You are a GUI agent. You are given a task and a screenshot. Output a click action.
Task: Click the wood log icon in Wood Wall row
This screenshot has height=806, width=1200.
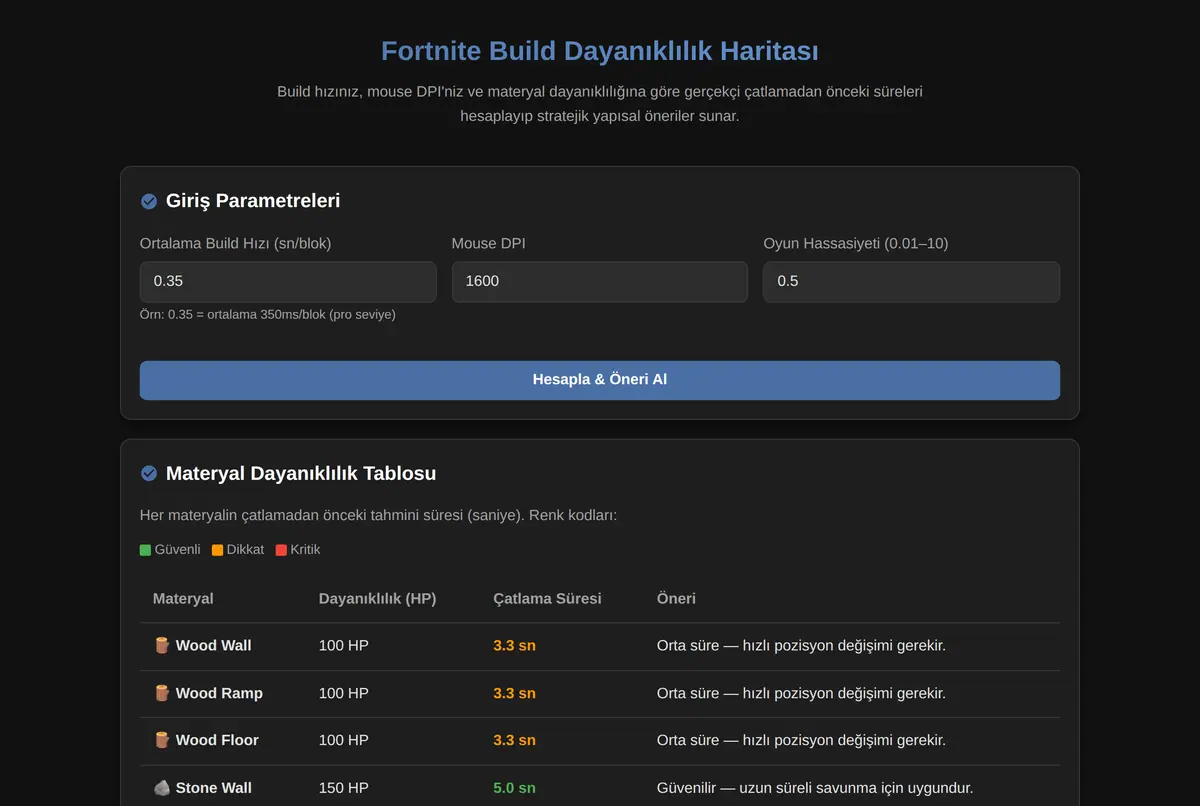(162, 645)
